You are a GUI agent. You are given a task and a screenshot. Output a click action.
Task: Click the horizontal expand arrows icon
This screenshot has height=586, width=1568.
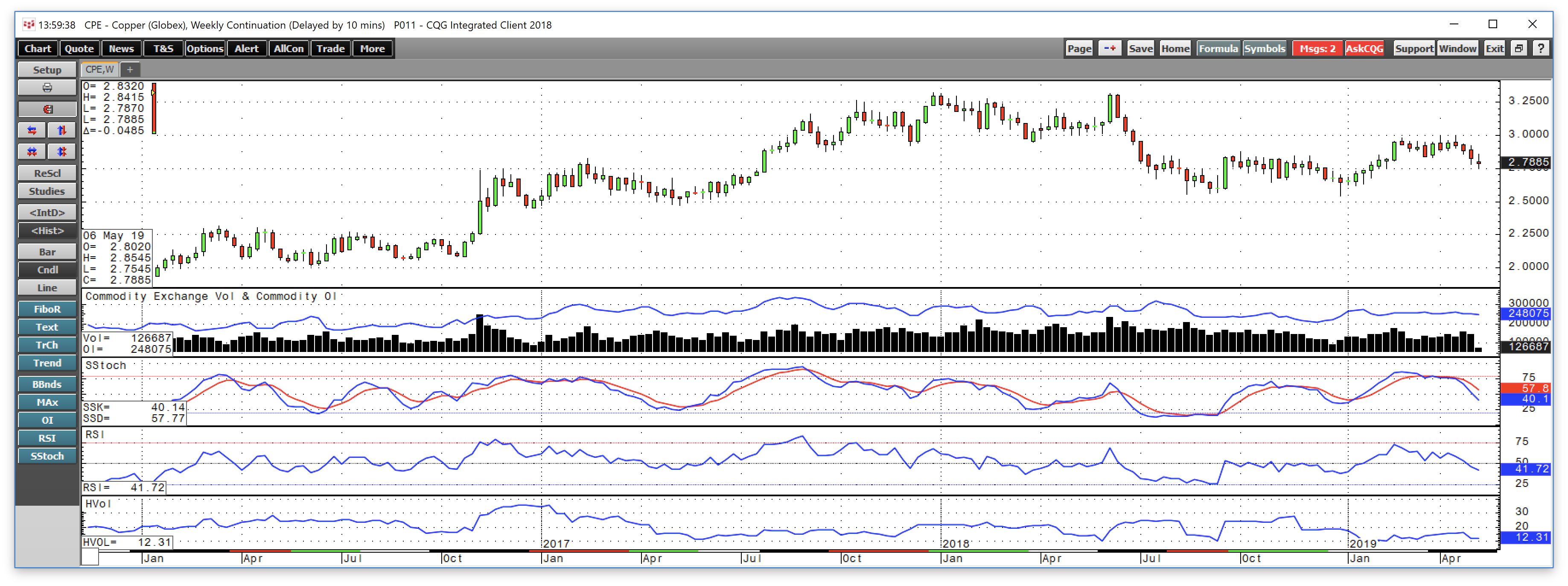pos(32,152)
